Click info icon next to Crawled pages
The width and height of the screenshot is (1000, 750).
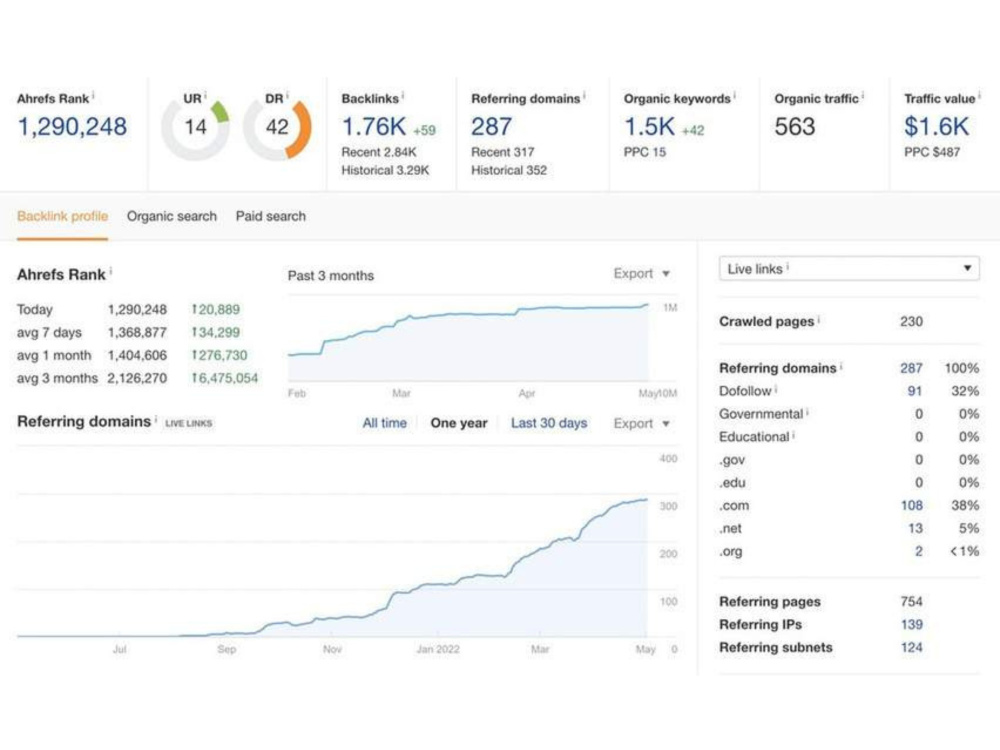818,318
